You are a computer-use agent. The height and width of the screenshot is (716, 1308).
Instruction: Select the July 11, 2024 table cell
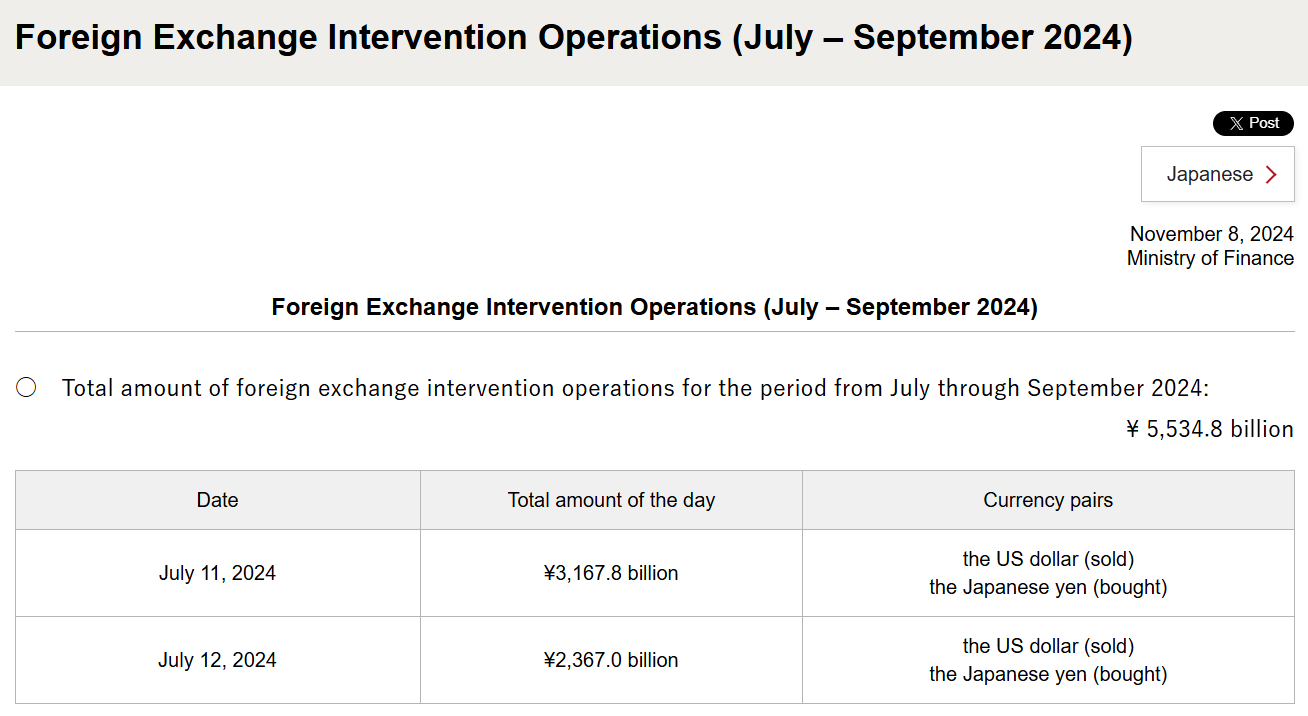tap(218, 573)
